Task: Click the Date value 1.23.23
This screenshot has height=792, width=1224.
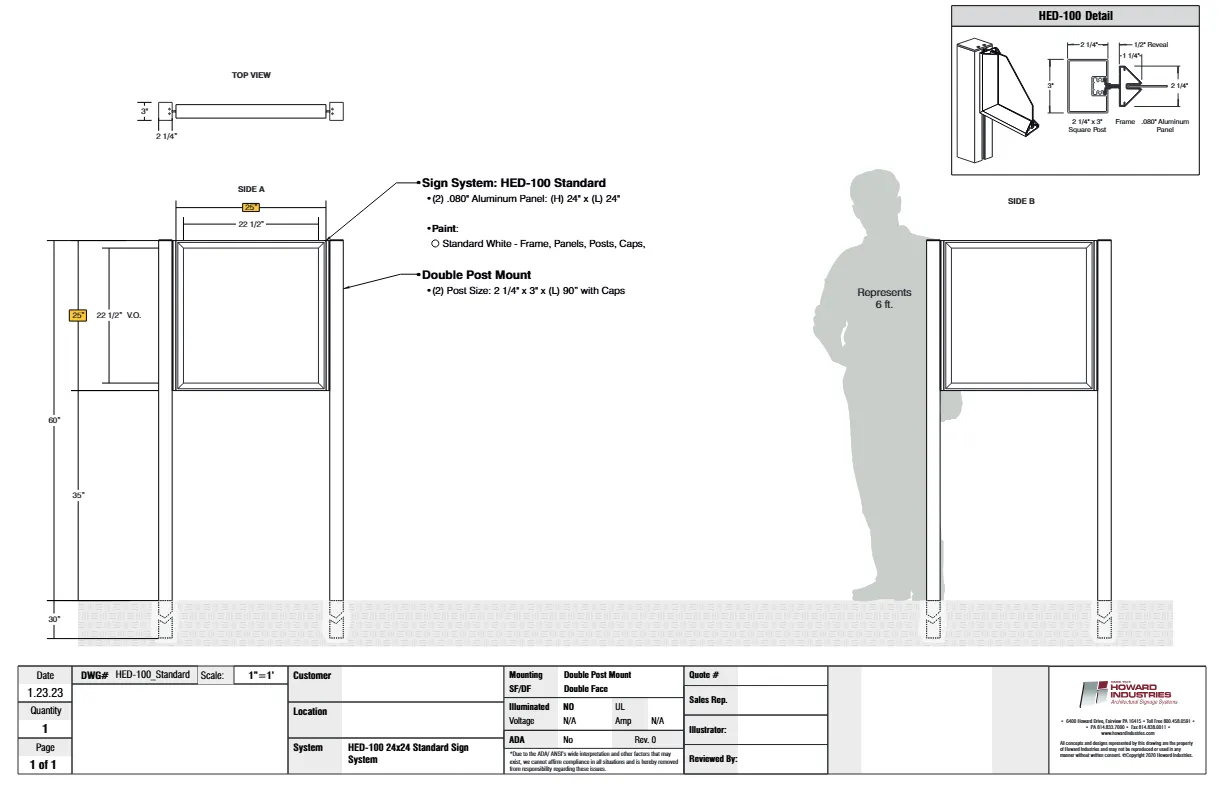Action: 44,693
